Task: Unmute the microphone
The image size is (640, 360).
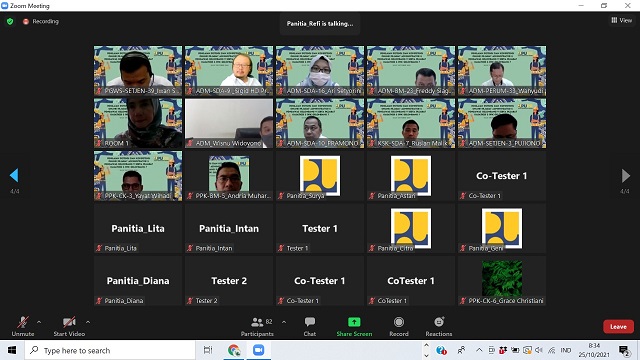Action: [x=23, y=327]
